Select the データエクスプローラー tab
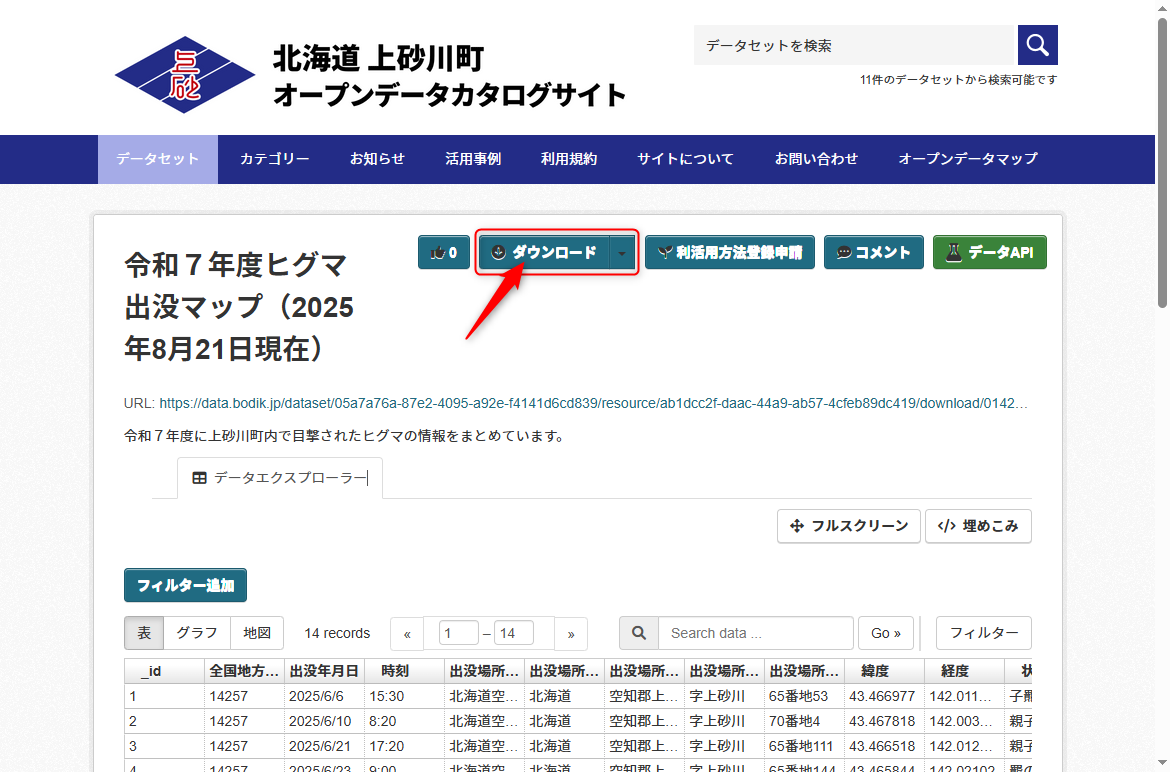Screen dimensions: 1170x772 click(x=280, y=478)
